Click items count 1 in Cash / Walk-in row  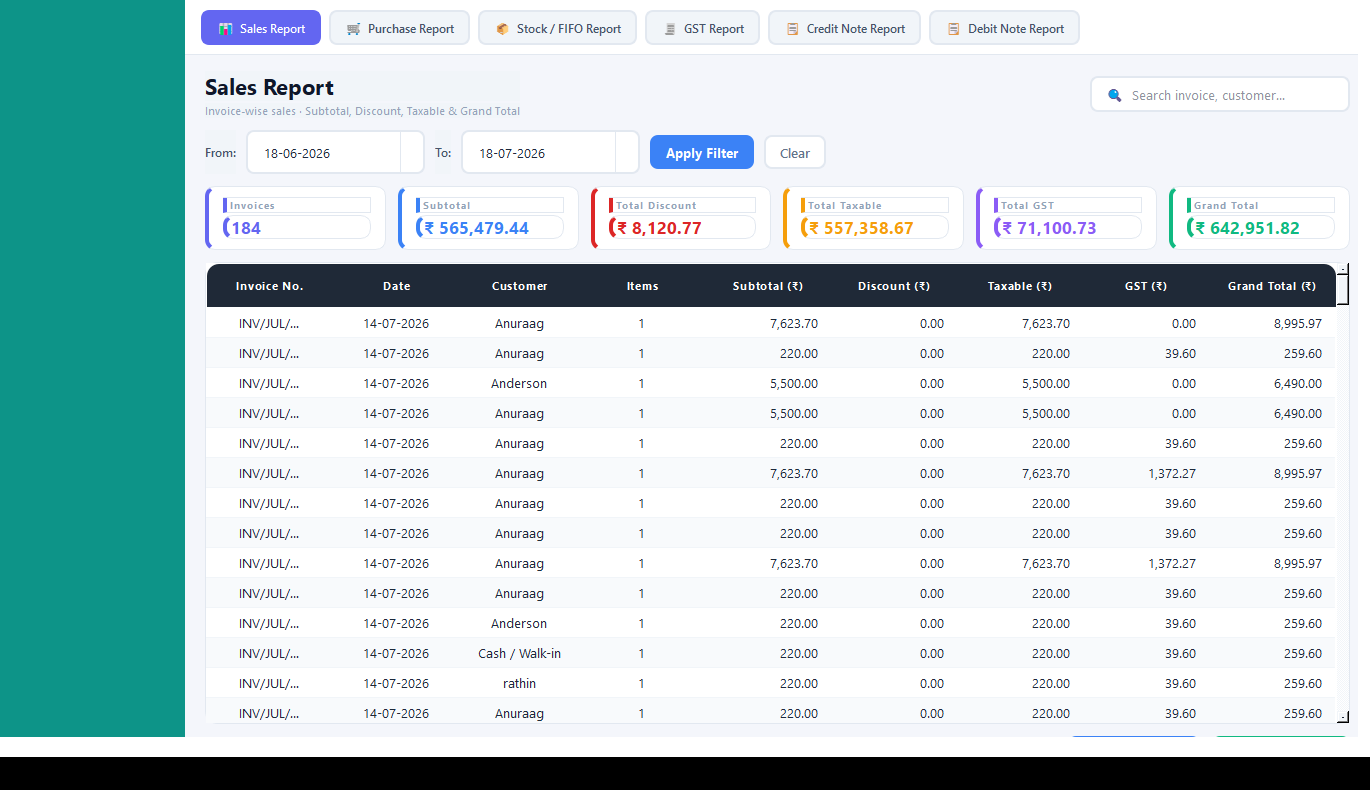point(641,653)
